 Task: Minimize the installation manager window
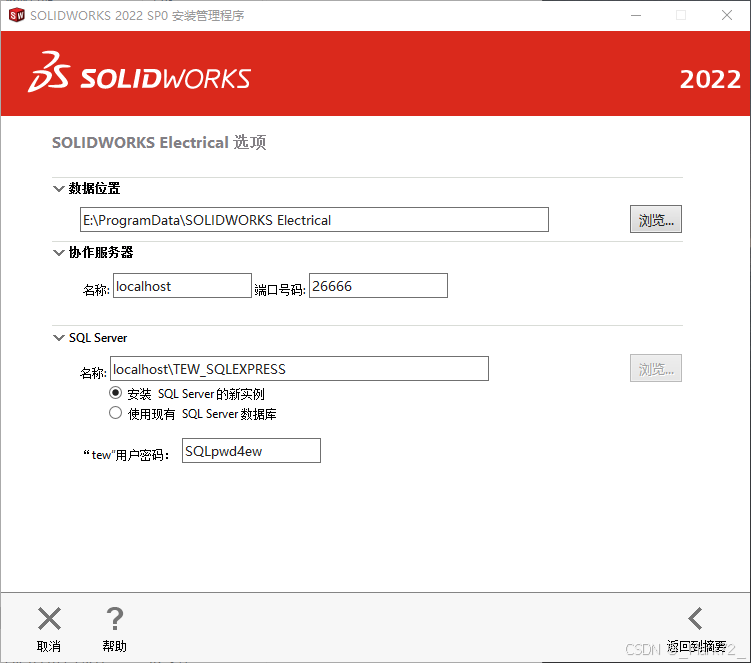pyautogui.click(x=636, y=15)
